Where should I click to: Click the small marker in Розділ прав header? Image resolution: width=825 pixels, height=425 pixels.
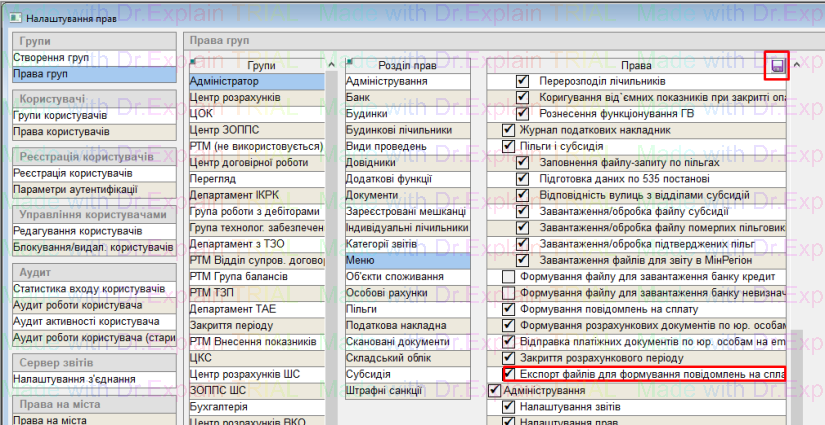tap(347, 62)
